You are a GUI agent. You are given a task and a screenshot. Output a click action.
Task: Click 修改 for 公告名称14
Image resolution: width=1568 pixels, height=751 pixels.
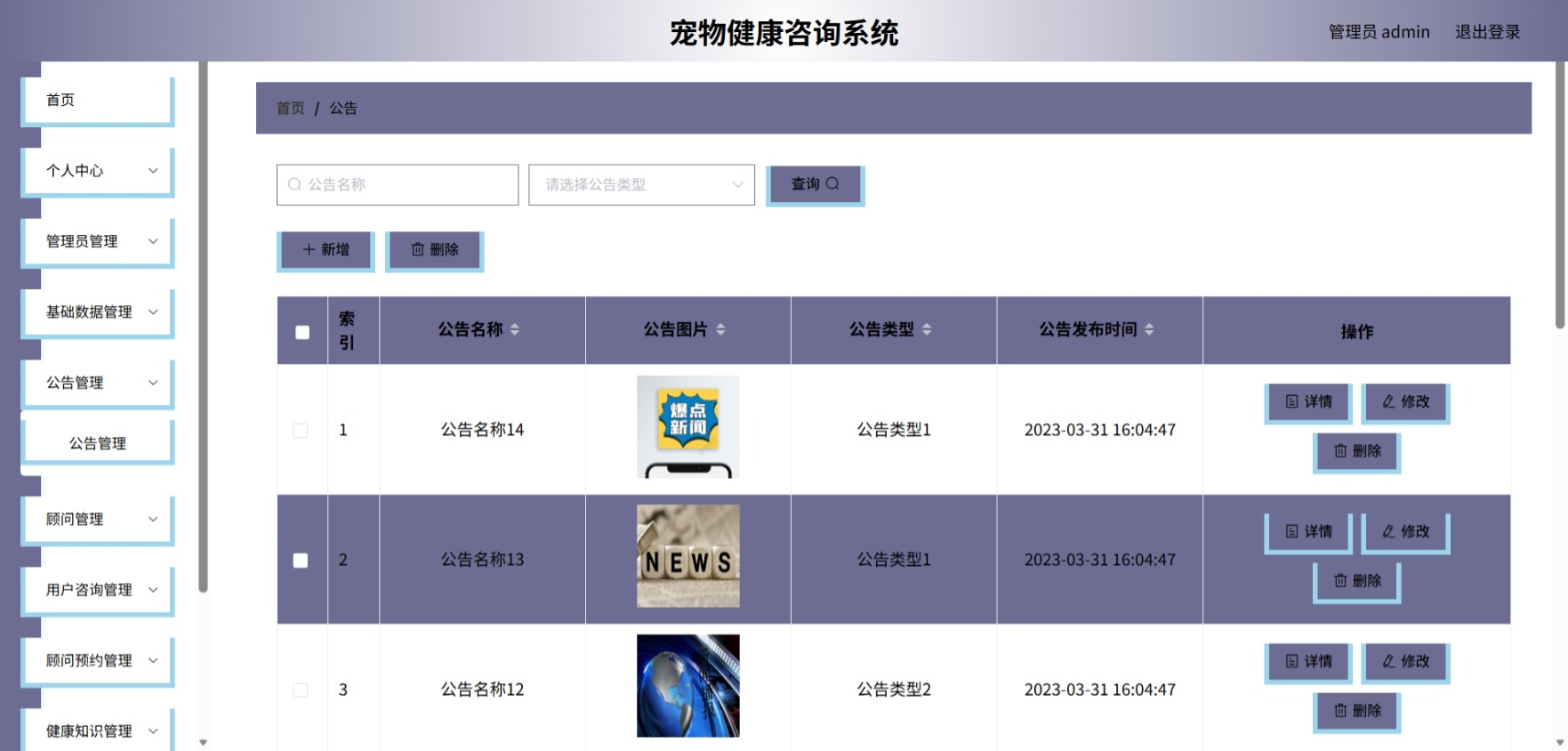1406,402
